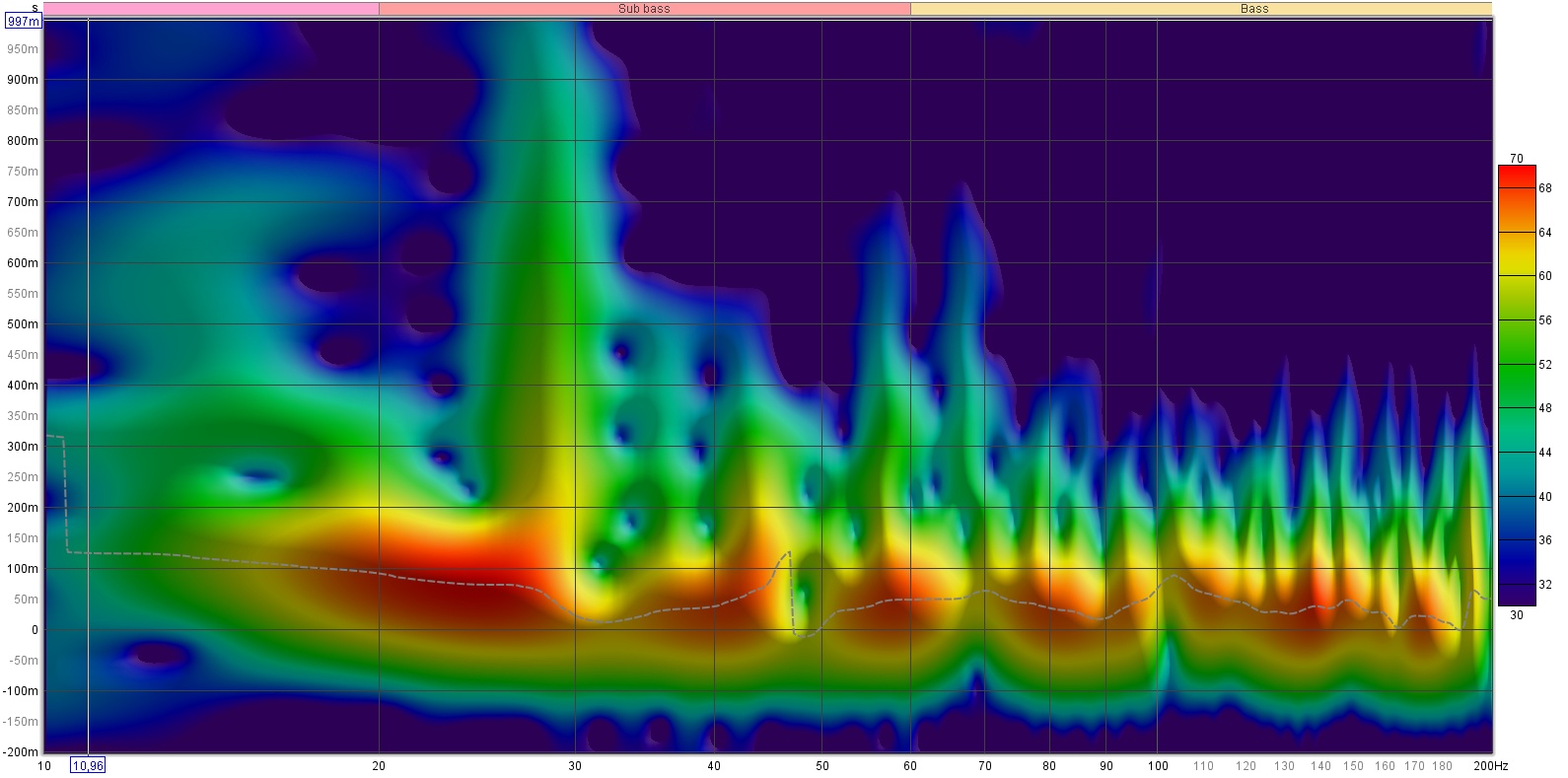Click the 52 label on the color legend

pos(1544,364)
